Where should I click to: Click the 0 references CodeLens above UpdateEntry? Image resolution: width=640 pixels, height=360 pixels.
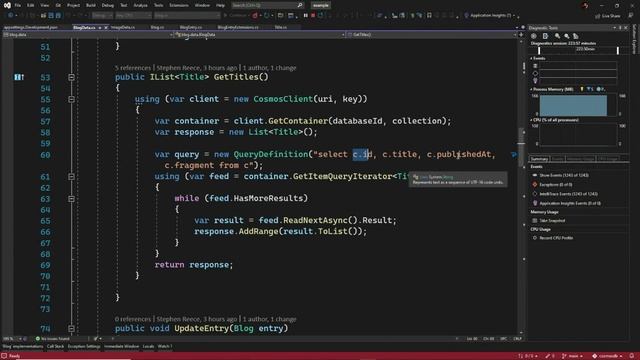tap(133, 319)
